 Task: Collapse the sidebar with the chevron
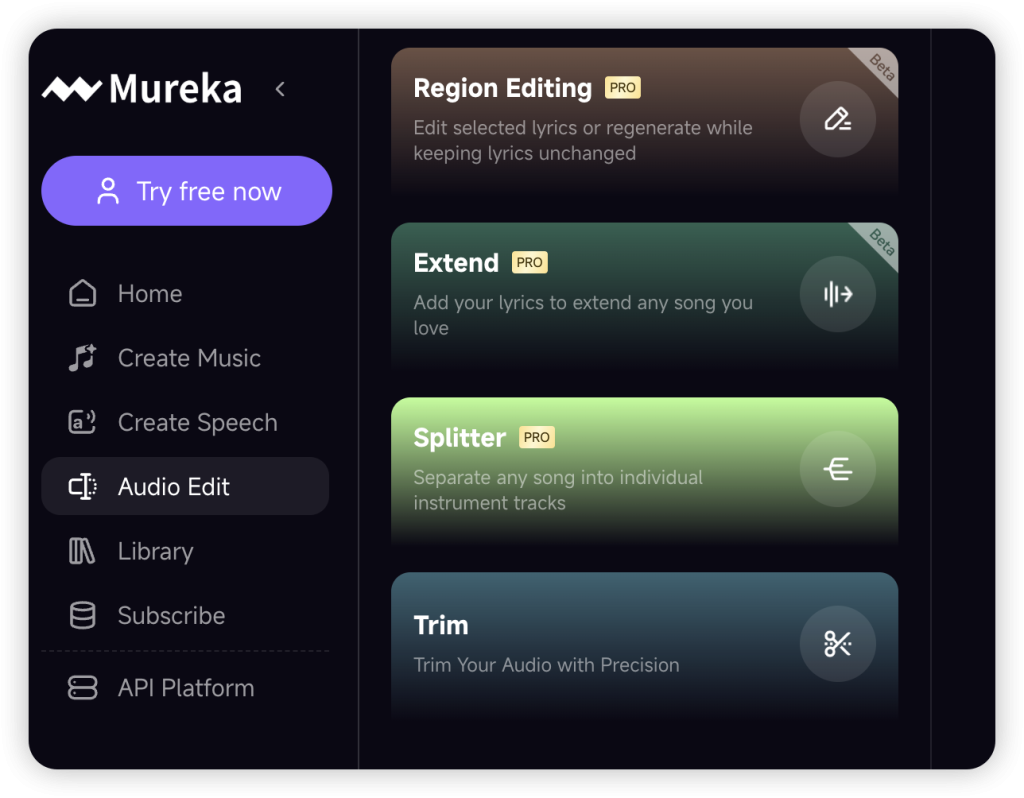point(280,89)
